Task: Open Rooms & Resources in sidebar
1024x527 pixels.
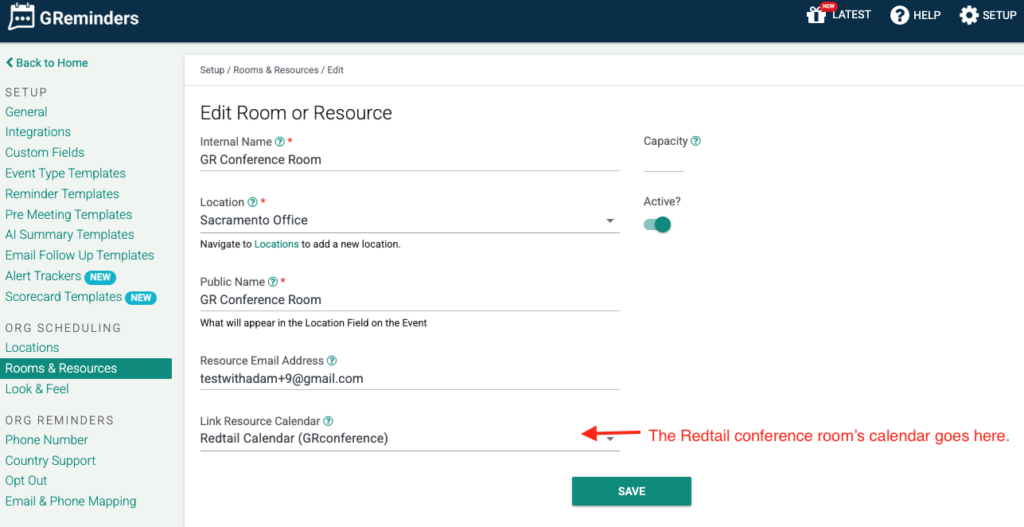Action: (86, 368)
